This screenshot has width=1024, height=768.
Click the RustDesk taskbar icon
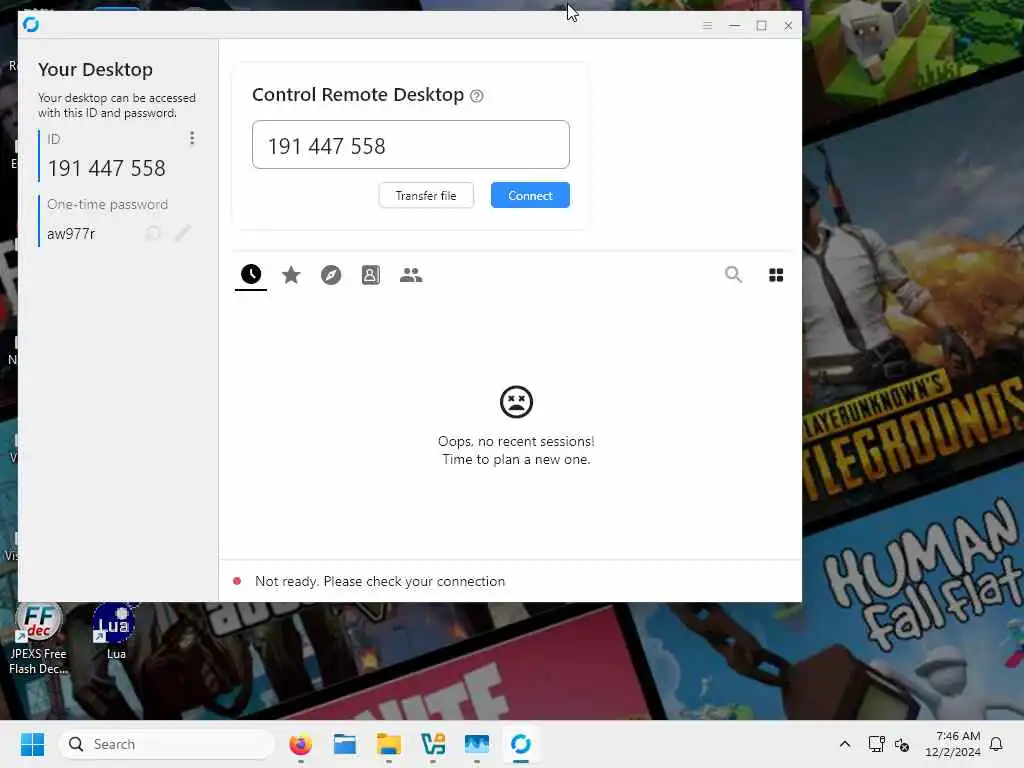point(520,744)
